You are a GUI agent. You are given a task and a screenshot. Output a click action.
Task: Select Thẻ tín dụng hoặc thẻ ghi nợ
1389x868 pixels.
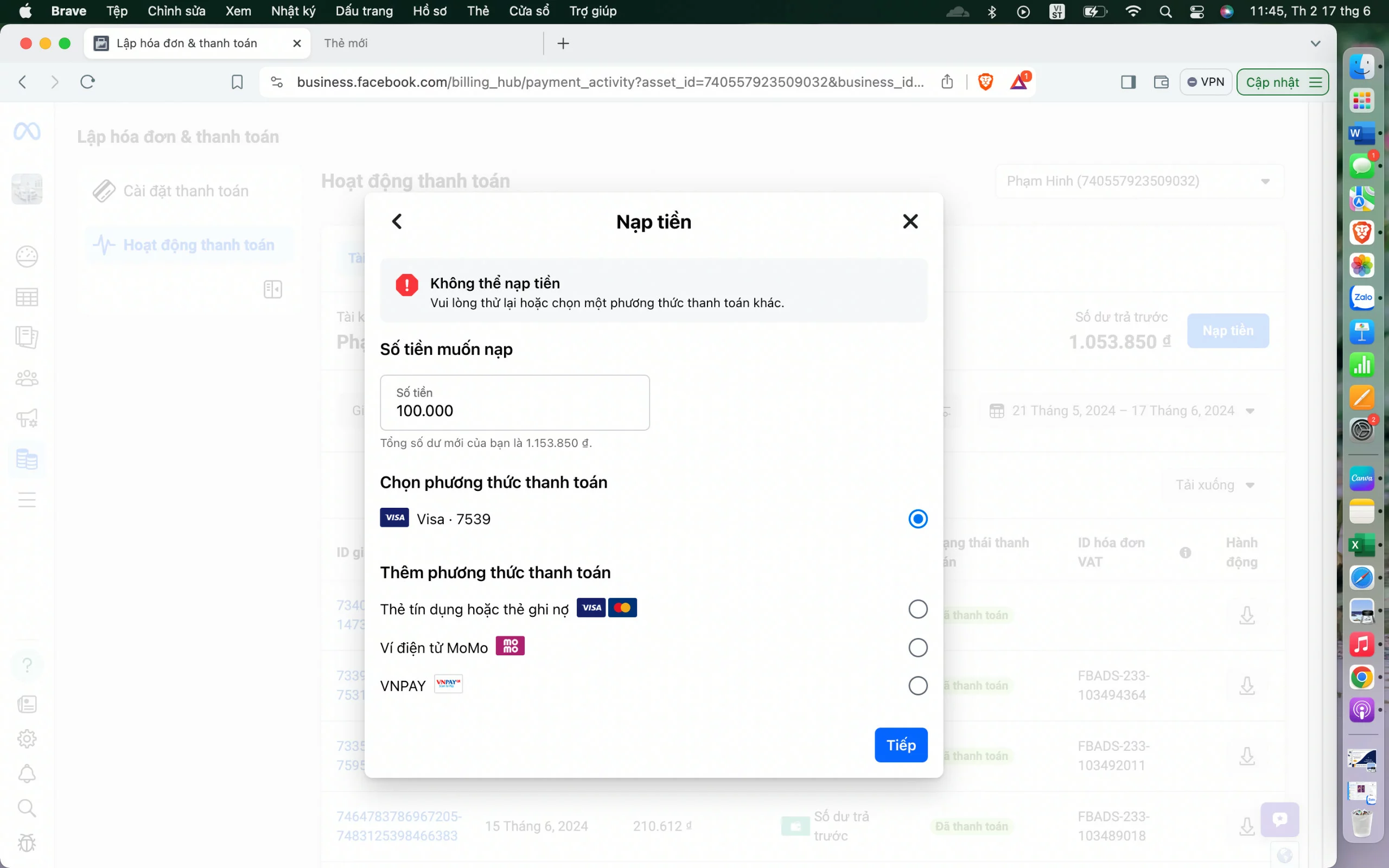pyautogui.click(x=918, y=609)
